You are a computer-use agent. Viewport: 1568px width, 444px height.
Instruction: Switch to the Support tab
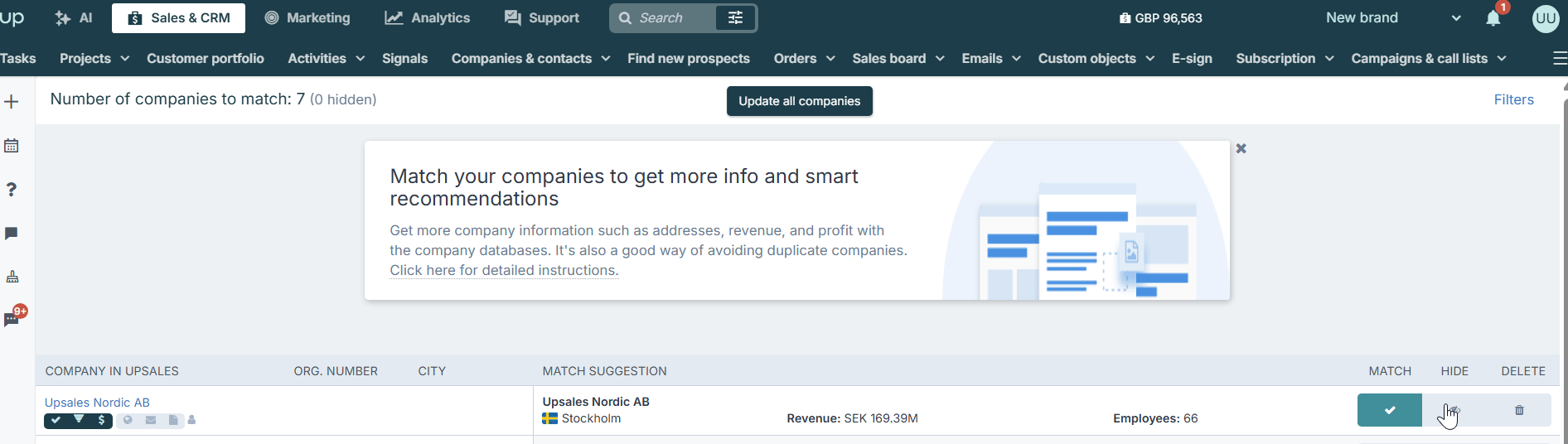click(x=542, y=18)
